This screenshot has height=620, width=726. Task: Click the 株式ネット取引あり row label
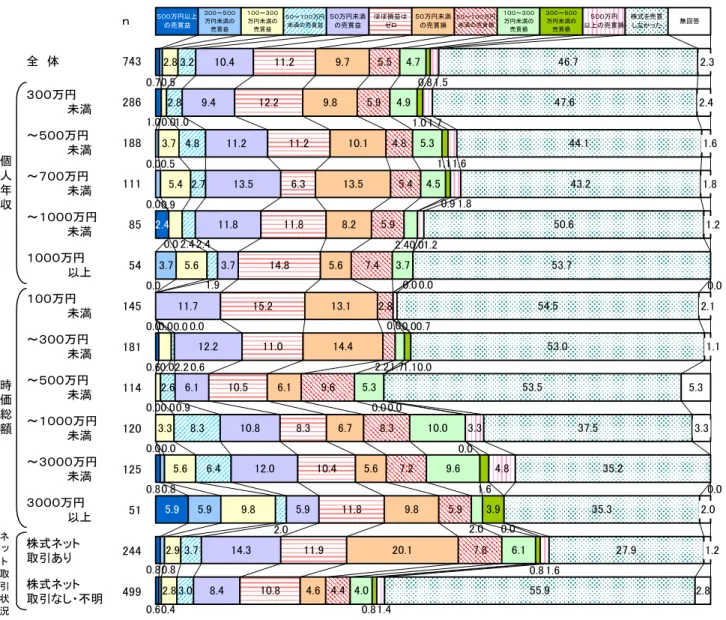[53, 550]
